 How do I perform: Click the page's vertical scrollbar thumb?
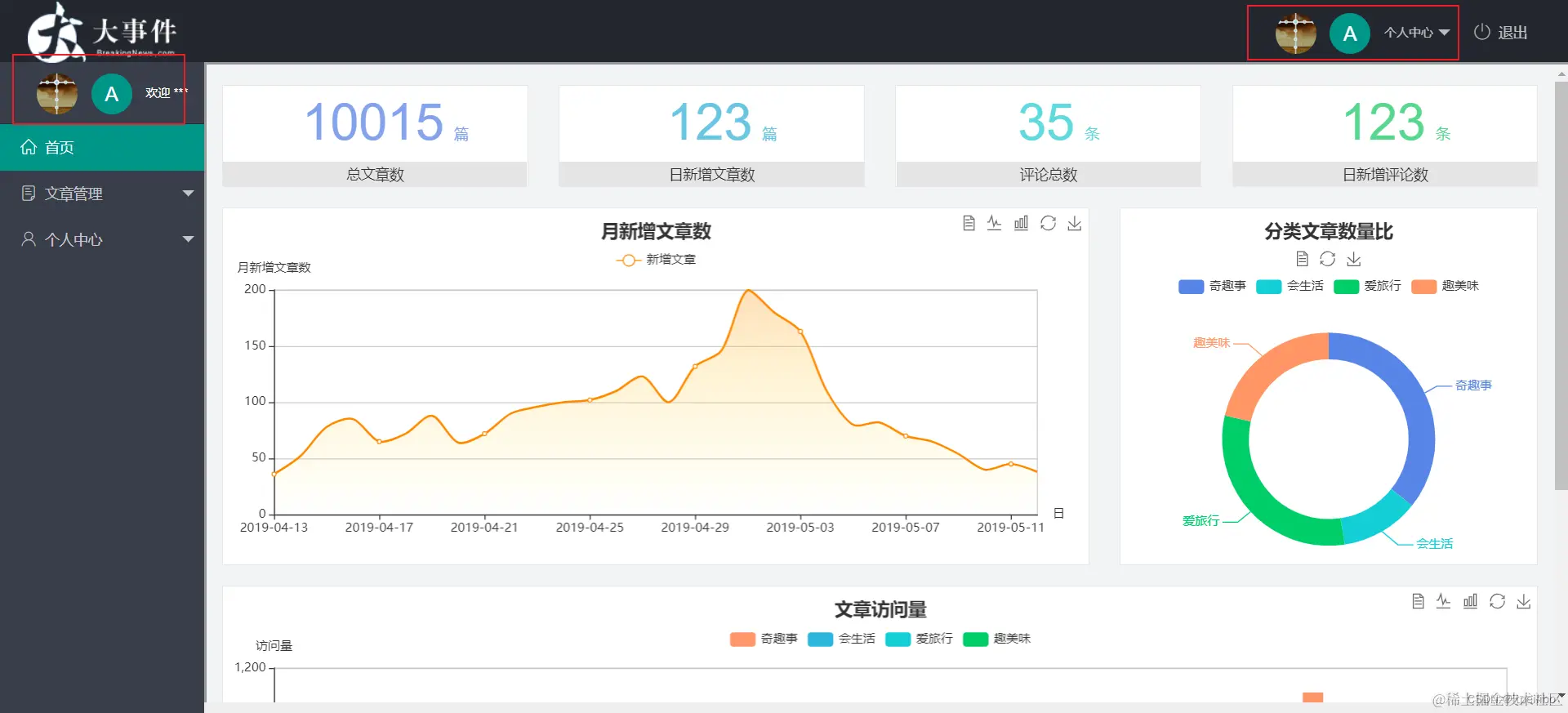point(1561,285)
